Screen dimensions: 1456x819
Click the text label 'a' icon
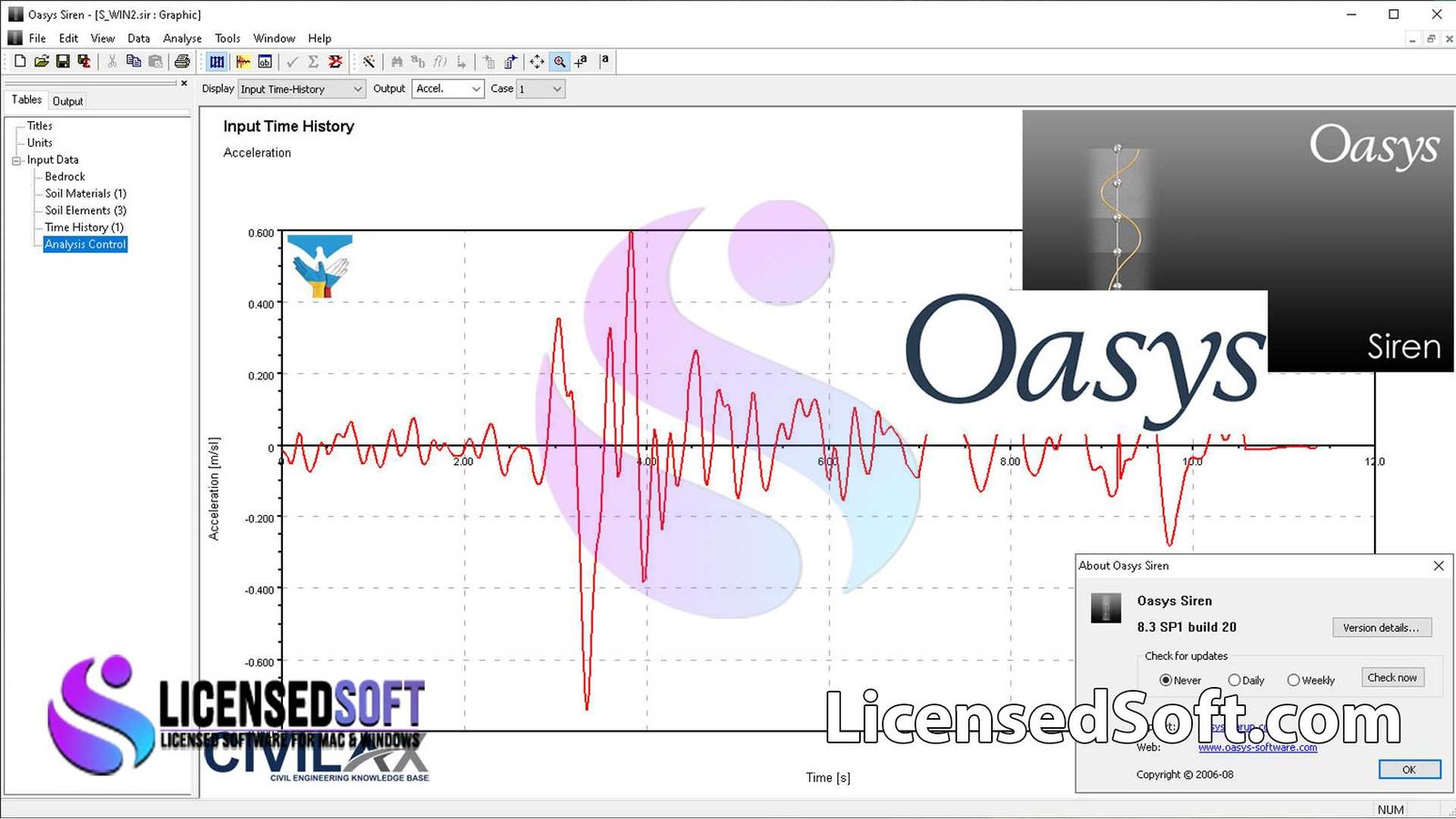pos(604,61)
